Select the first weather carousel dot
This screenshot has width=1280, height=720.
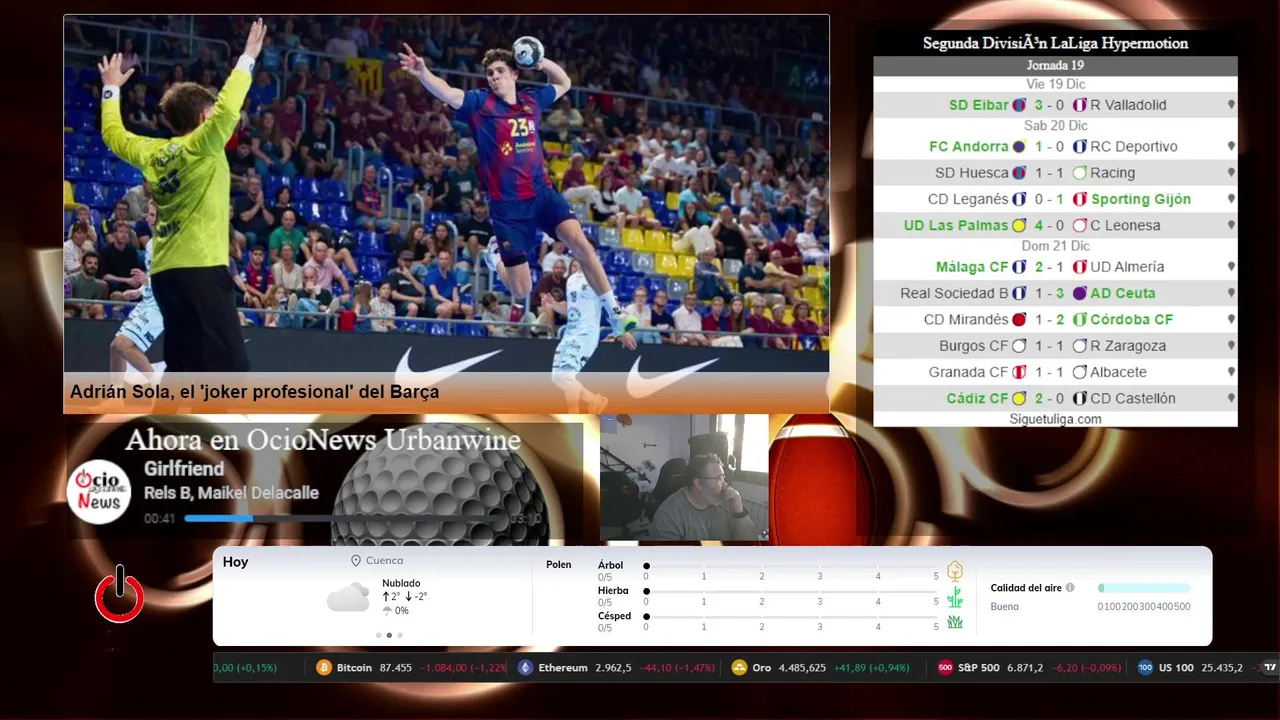[378, 635]
